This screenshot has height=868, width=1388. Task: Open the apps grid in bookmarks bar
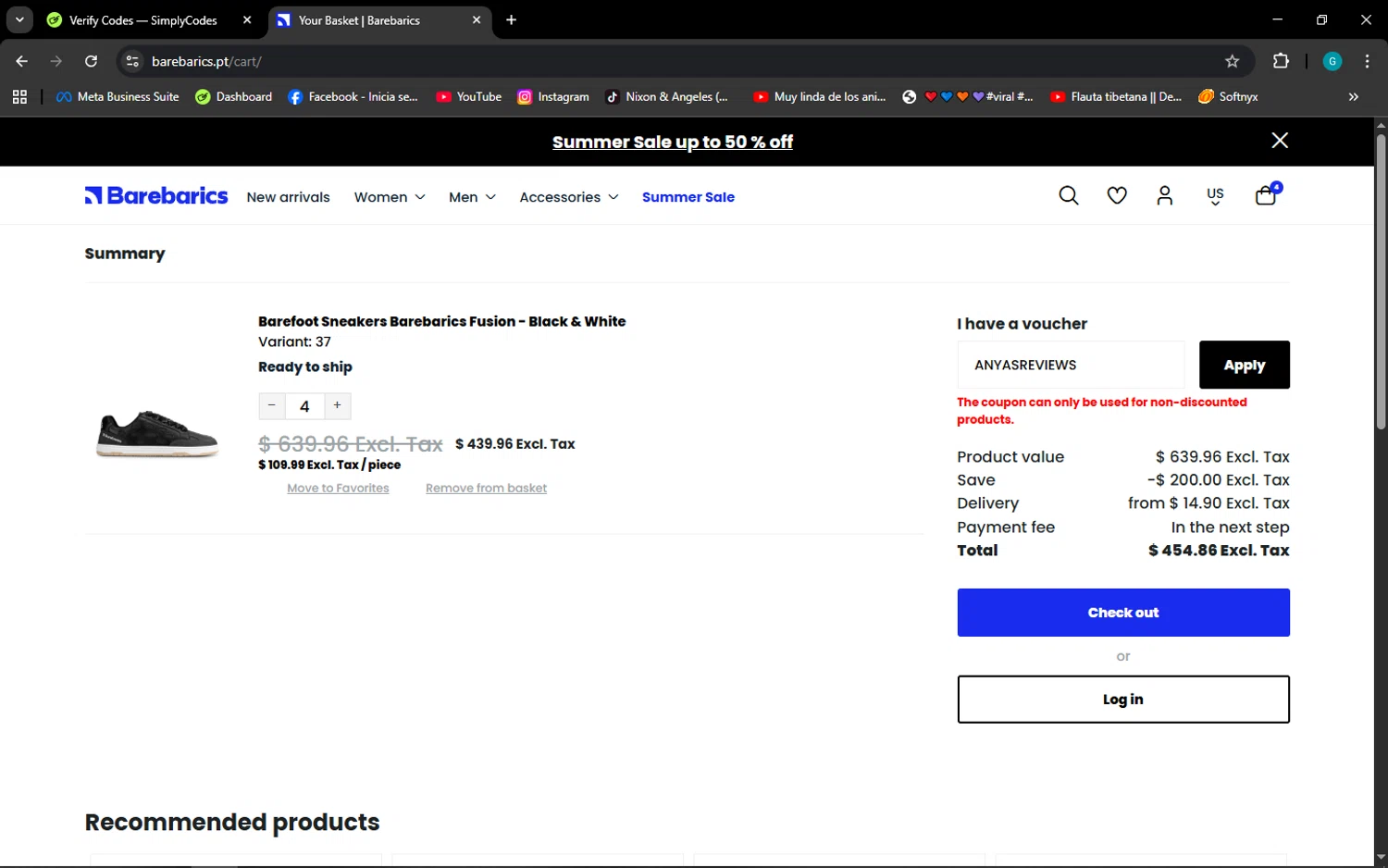coord(20,96)
